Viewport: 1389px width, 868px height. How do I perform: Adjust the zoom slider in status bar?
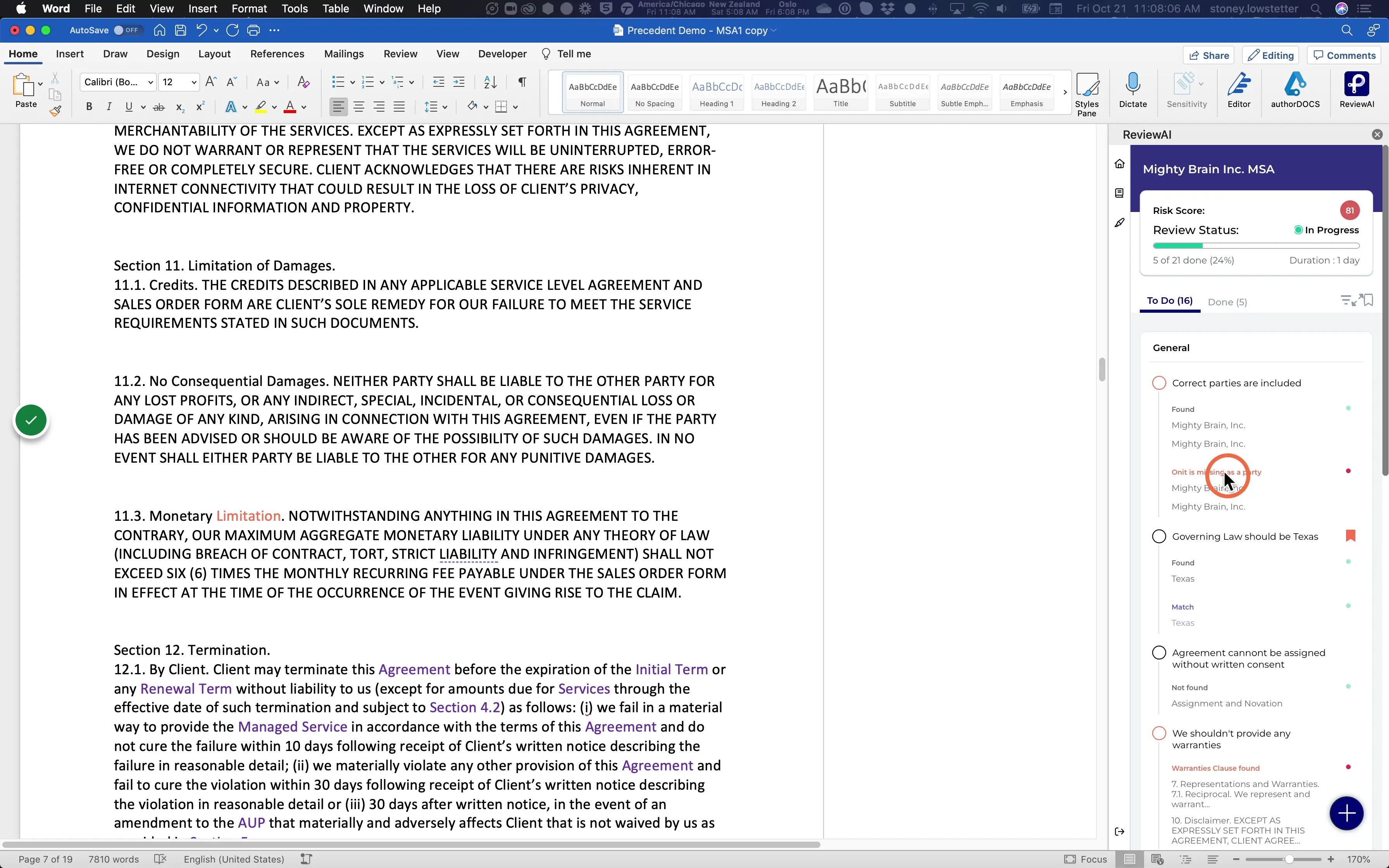point(1289,859)
